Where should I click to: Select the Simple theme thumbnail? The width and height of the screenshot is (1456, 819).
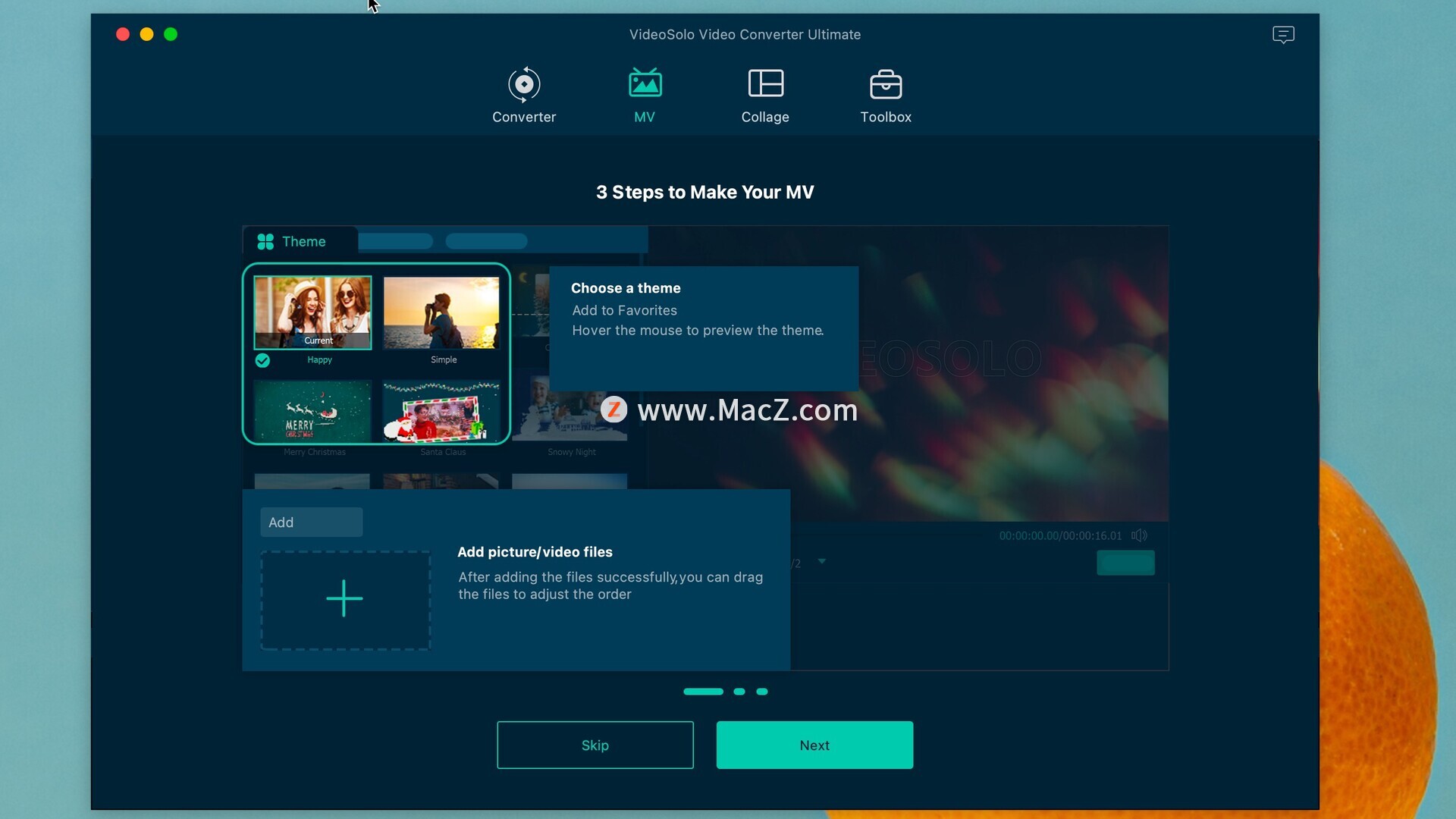(441, 312)
